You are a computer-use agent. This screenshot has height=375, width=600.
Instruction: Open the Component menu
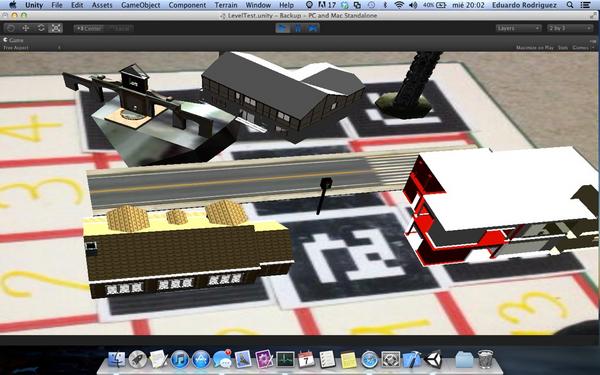187,5
